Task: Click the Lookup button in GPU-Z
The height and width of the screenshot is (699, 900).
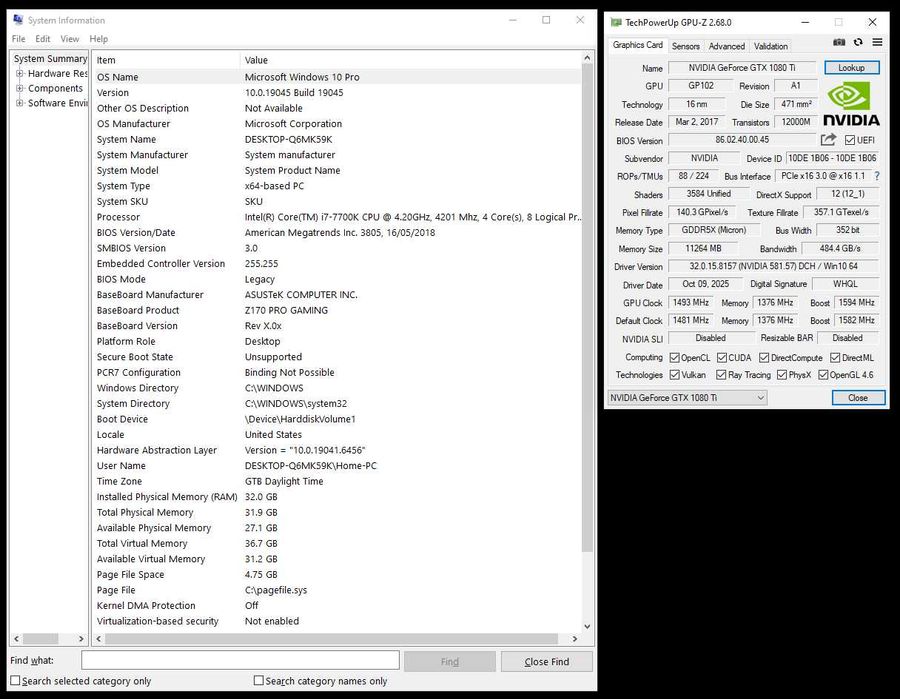Action: [852, 68]
